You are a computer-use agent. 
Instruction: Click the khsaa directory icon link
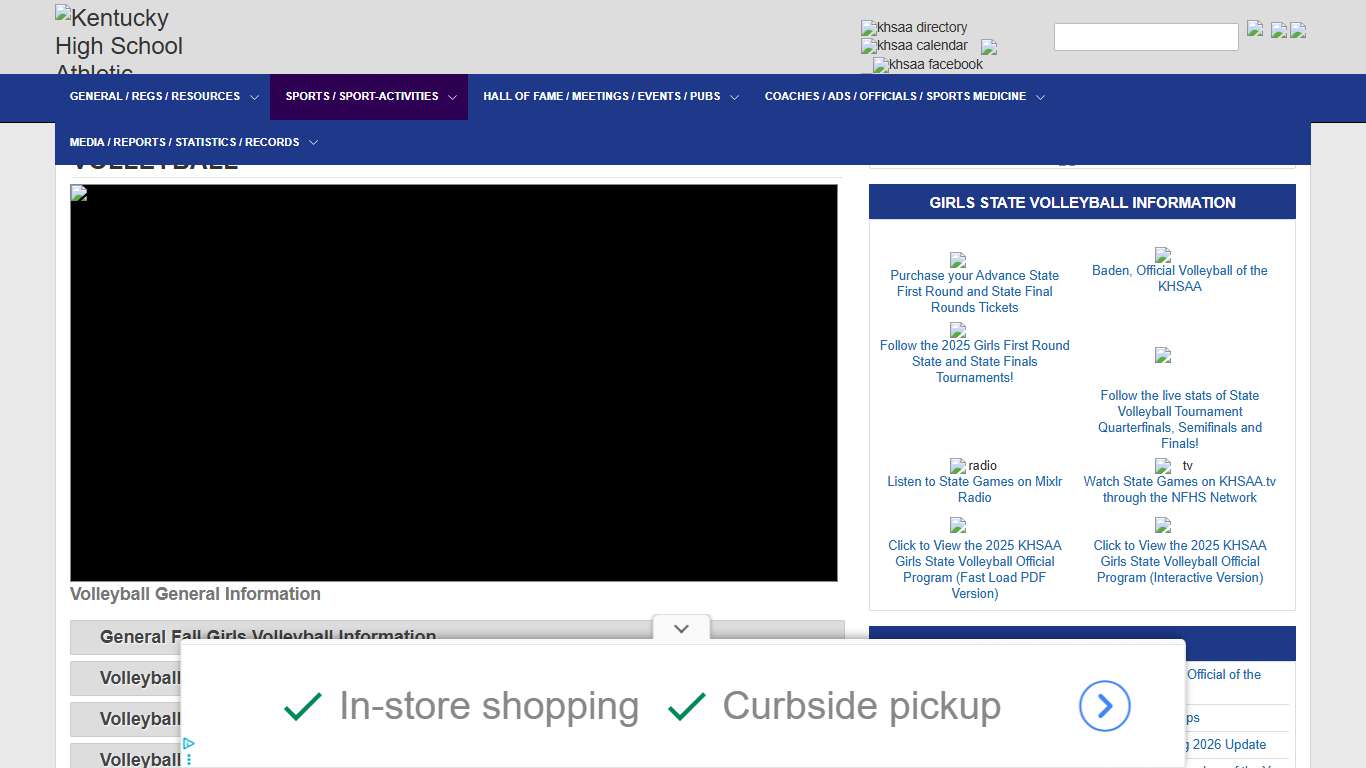click(914, 28)
